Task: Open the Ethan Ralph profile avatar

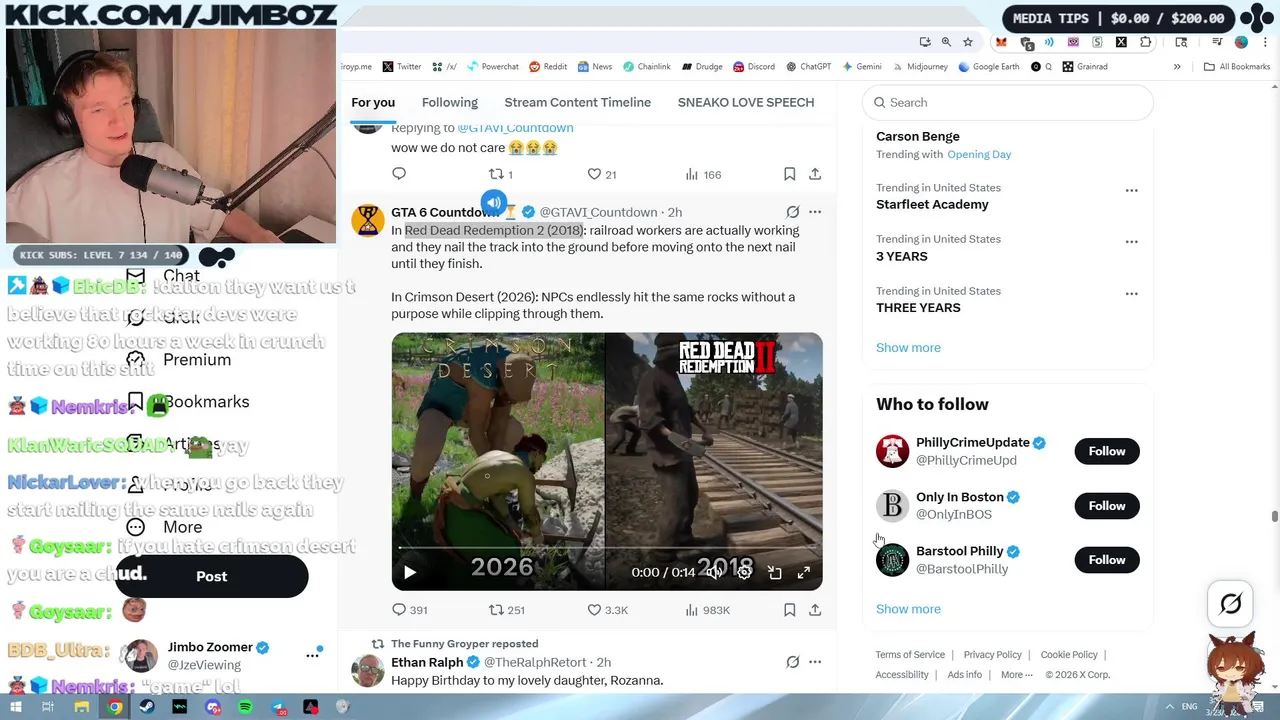Action: tap(367, 670)
